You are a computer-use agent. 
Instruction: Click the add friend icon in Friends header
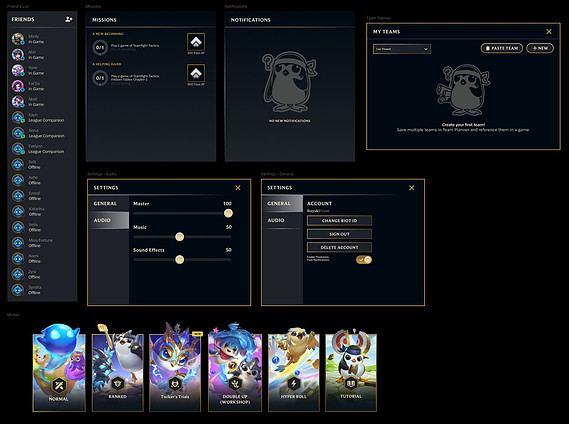point(69,19)
